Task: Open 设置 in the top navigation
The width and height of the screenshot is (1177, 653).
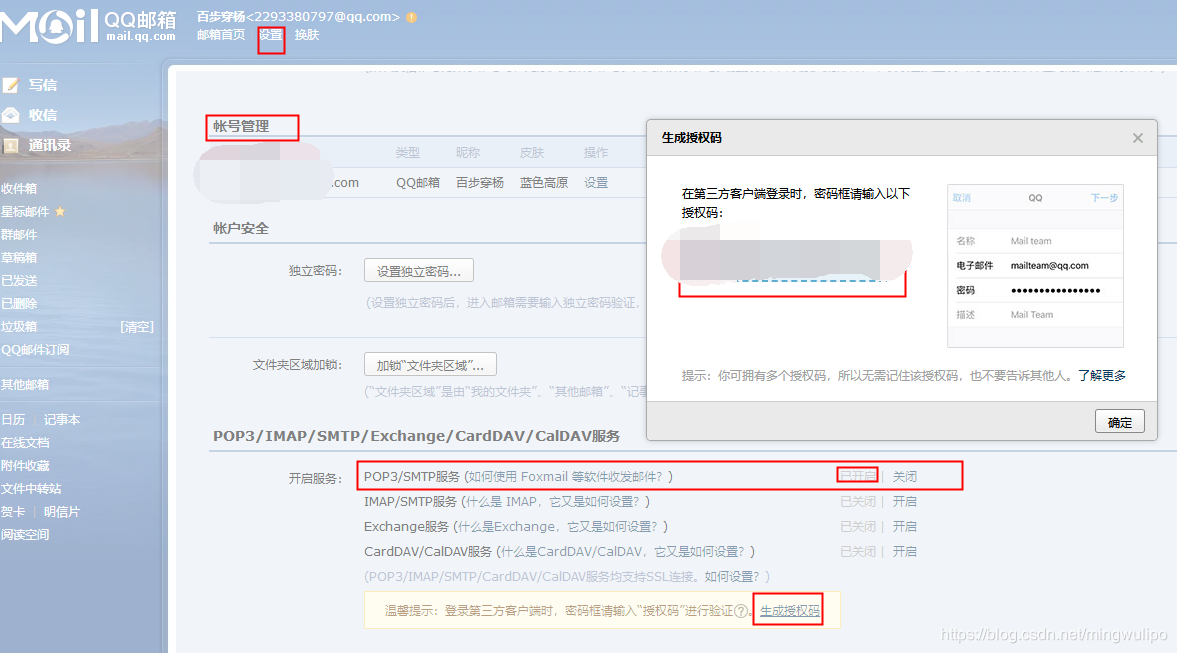Action: 270,35
